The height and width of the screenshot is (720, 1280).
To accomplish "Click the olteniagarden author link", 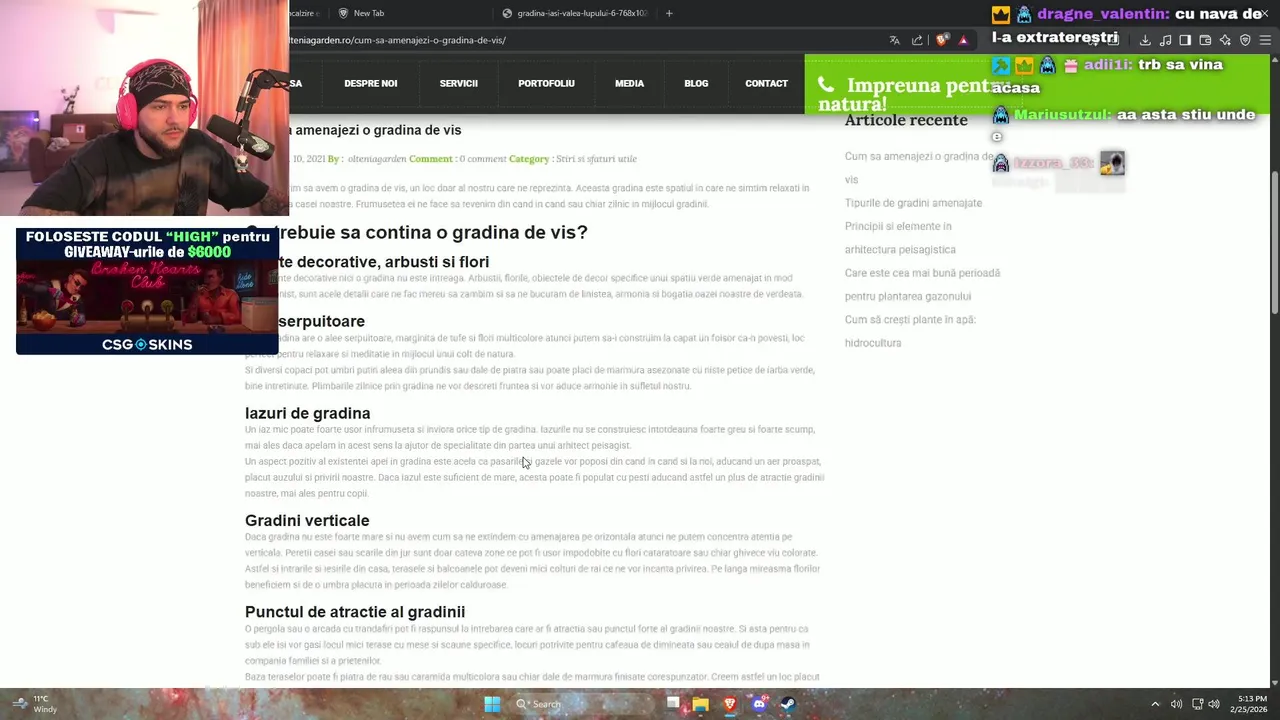I will (376, 159).
